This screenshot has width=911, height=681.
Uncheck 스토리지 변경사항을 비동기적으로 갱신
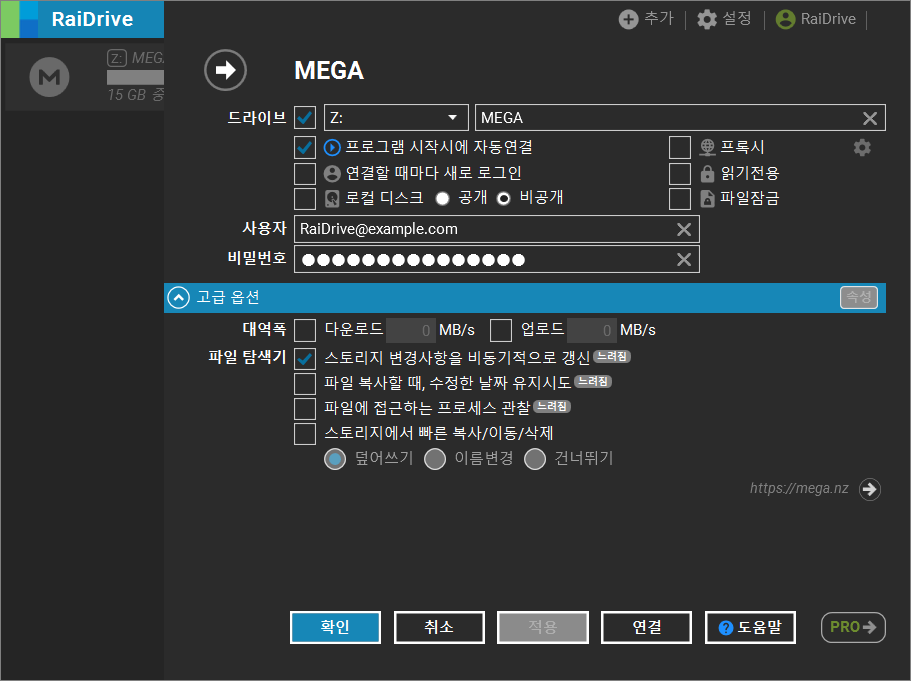click(305, 359)
